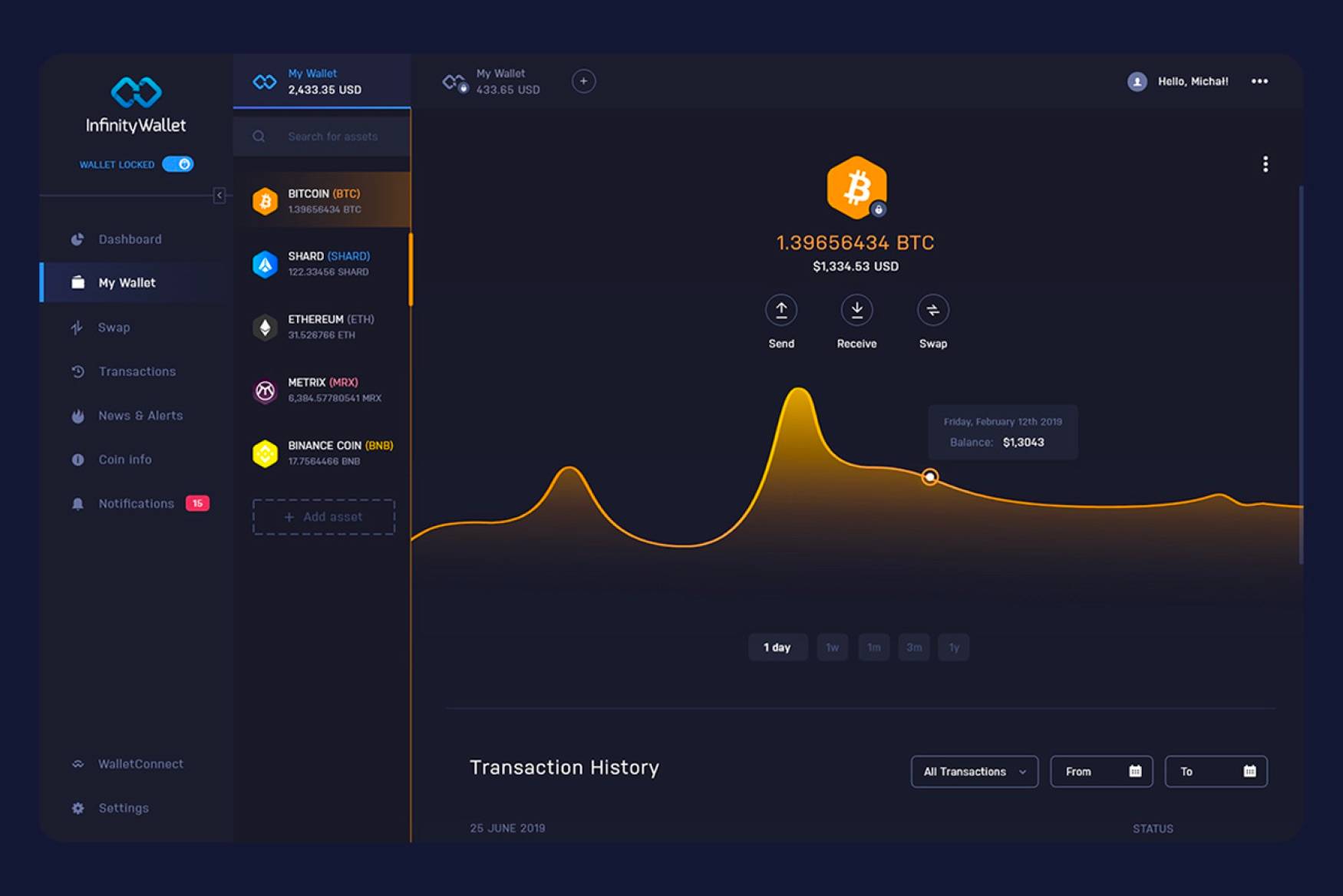
Task: Click the Balance $1,3043 tooltip
Action: 1003,433
